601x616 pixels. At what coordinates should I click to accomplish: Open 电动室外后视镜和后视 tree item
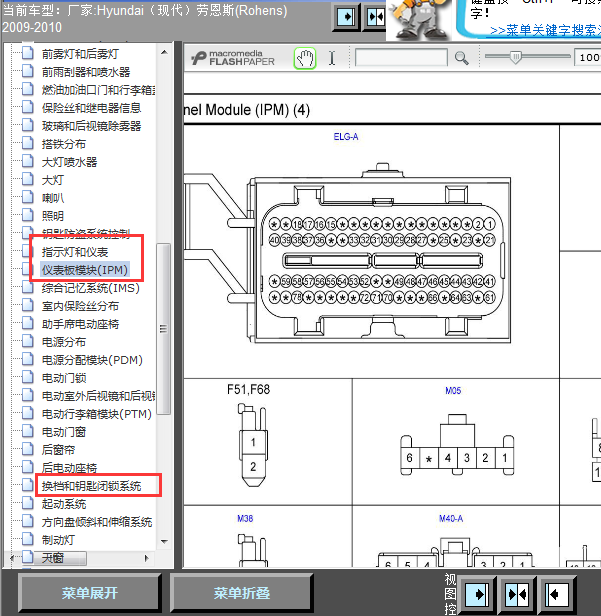tap(99, 396)
